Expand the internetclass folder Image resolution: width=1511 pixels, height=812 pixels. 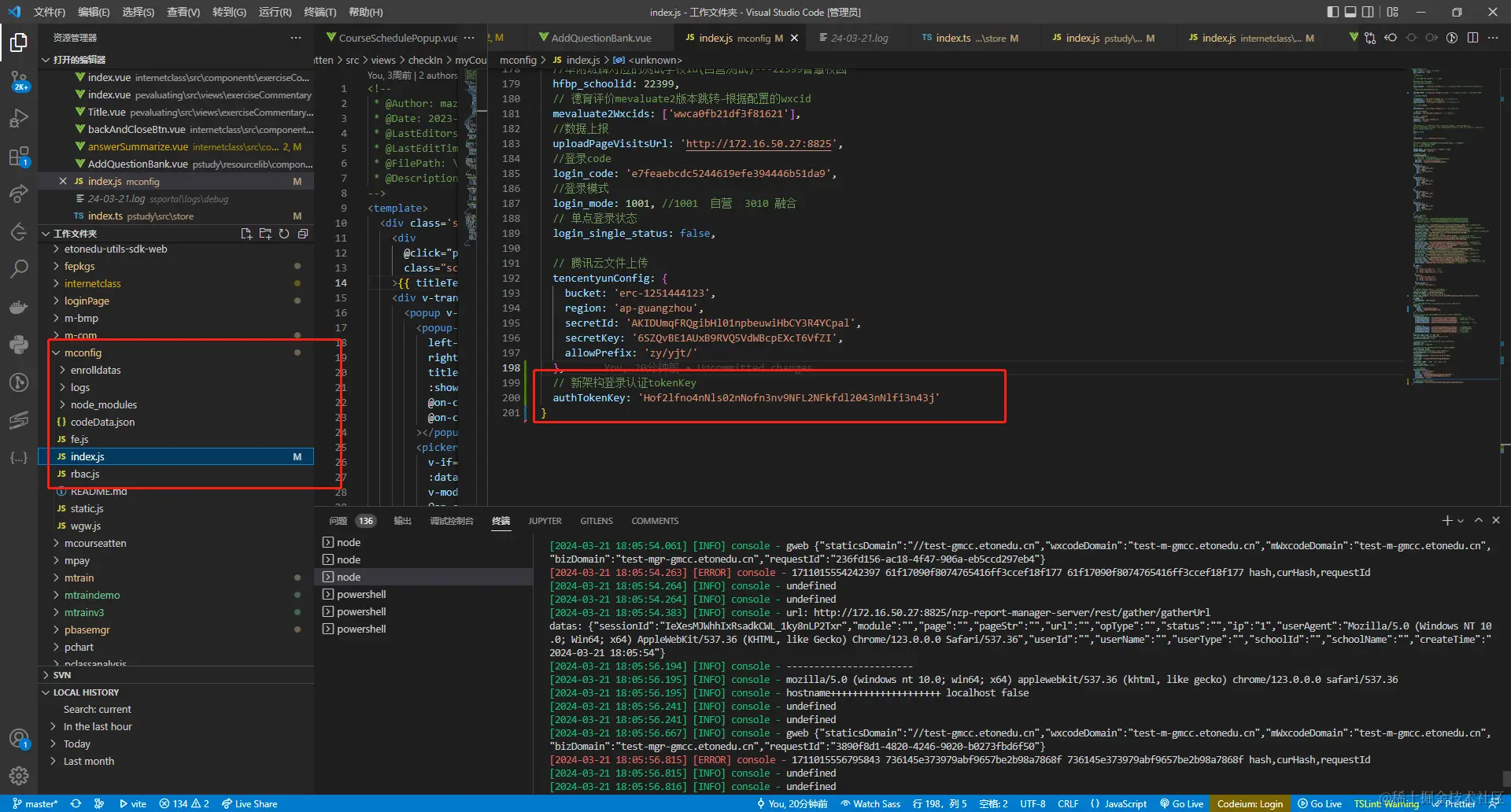(x=92, y=283)
